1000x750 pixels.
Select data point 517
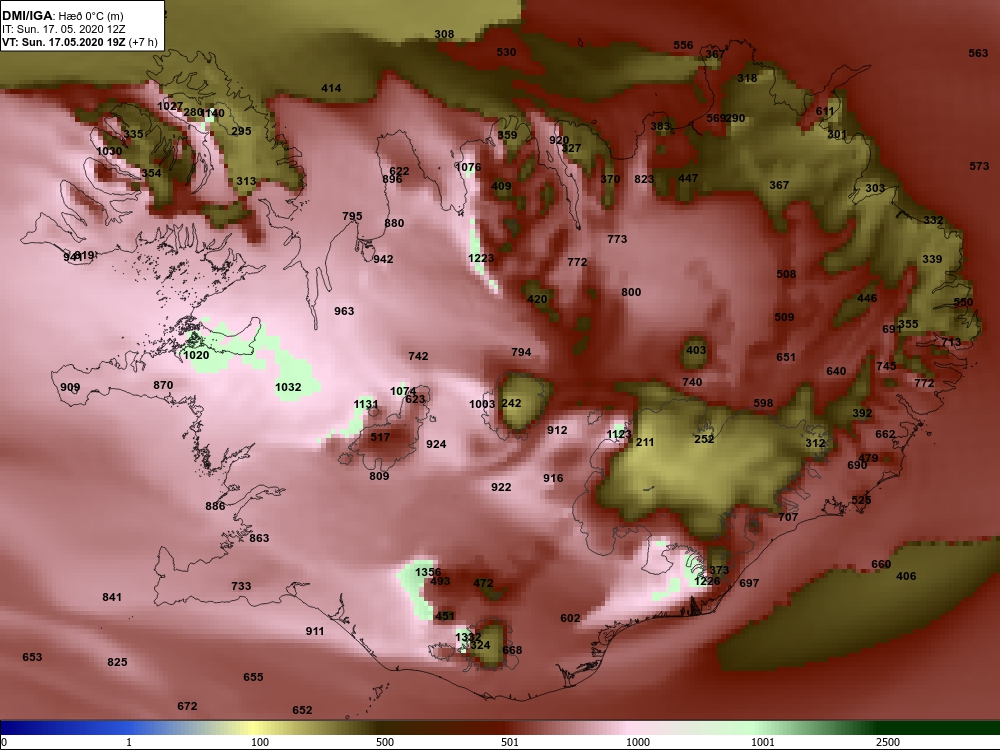click(x=380, y=438)
